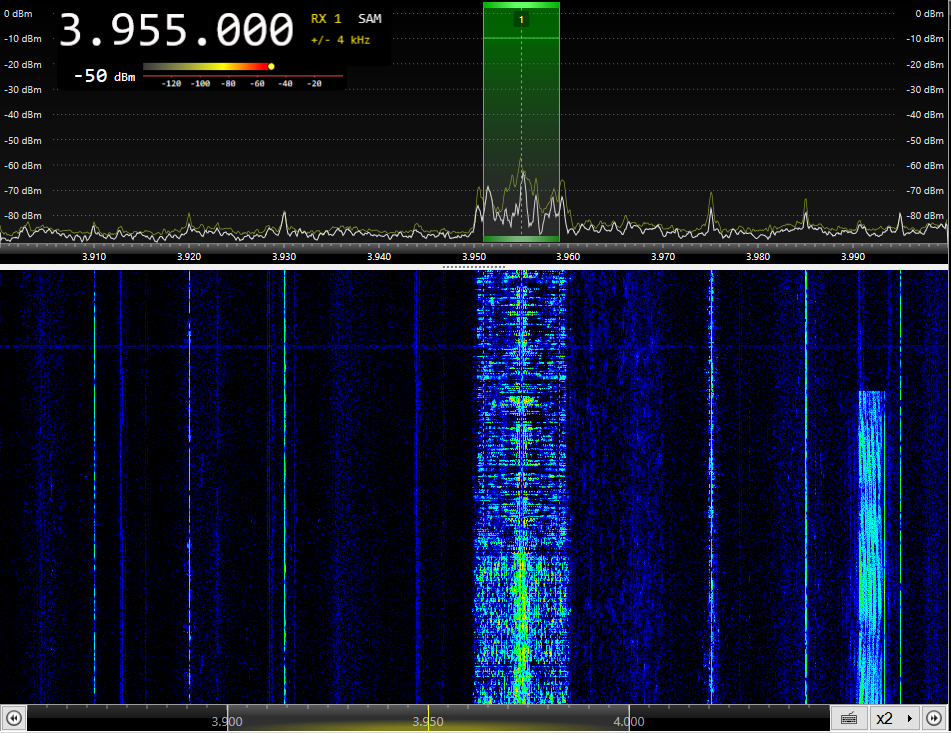Click the SAM demodulation mode label
Screen dimensions: 951x733
pyautogui.click(x=369, y=19)
